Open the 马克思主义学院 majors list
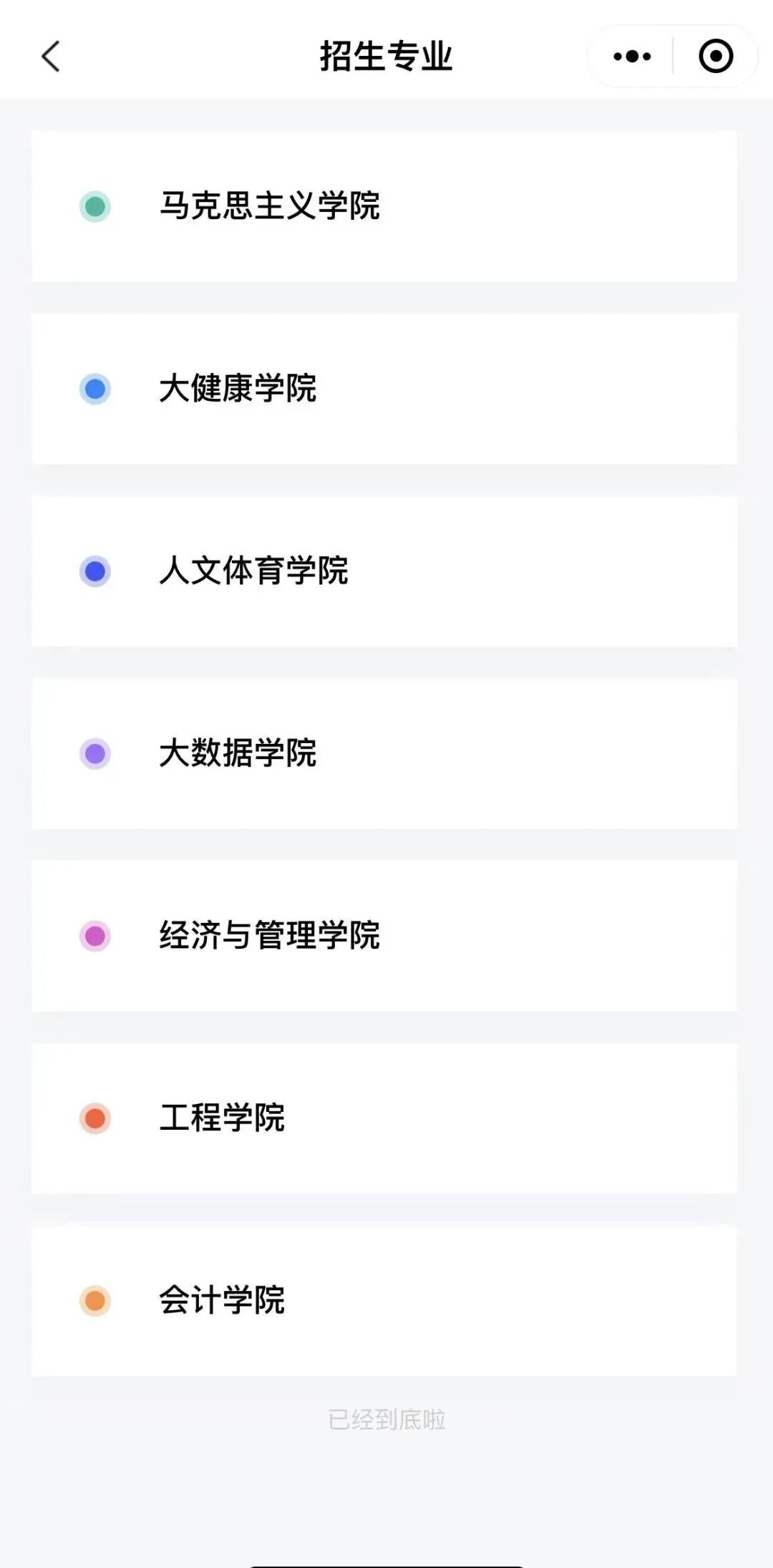Screen dimensions: 773x1568 [269, 206]
